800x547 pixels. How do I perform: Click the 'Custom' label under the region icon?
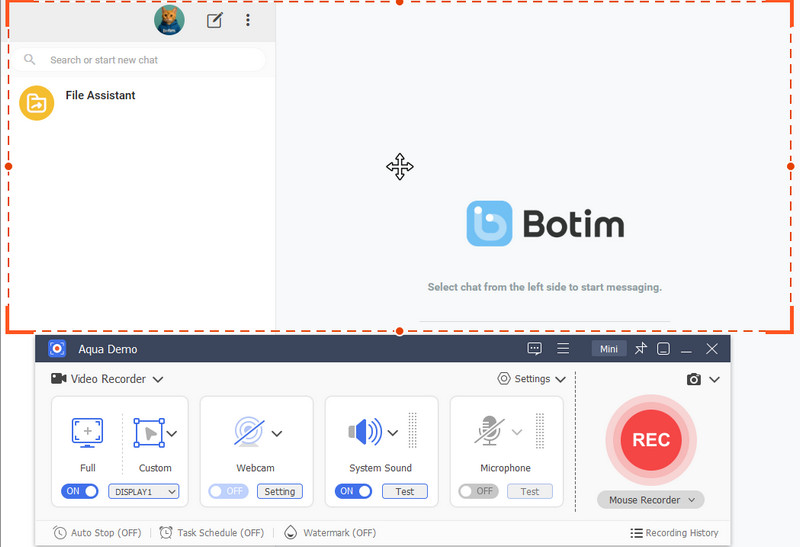click(155, 468)
